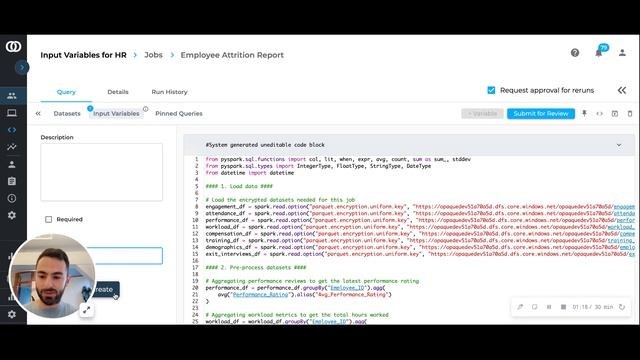Viewport: 640px width, 360px height.
Task: Click the Employee_ID link on code line 20
Action: click(347, 288)
